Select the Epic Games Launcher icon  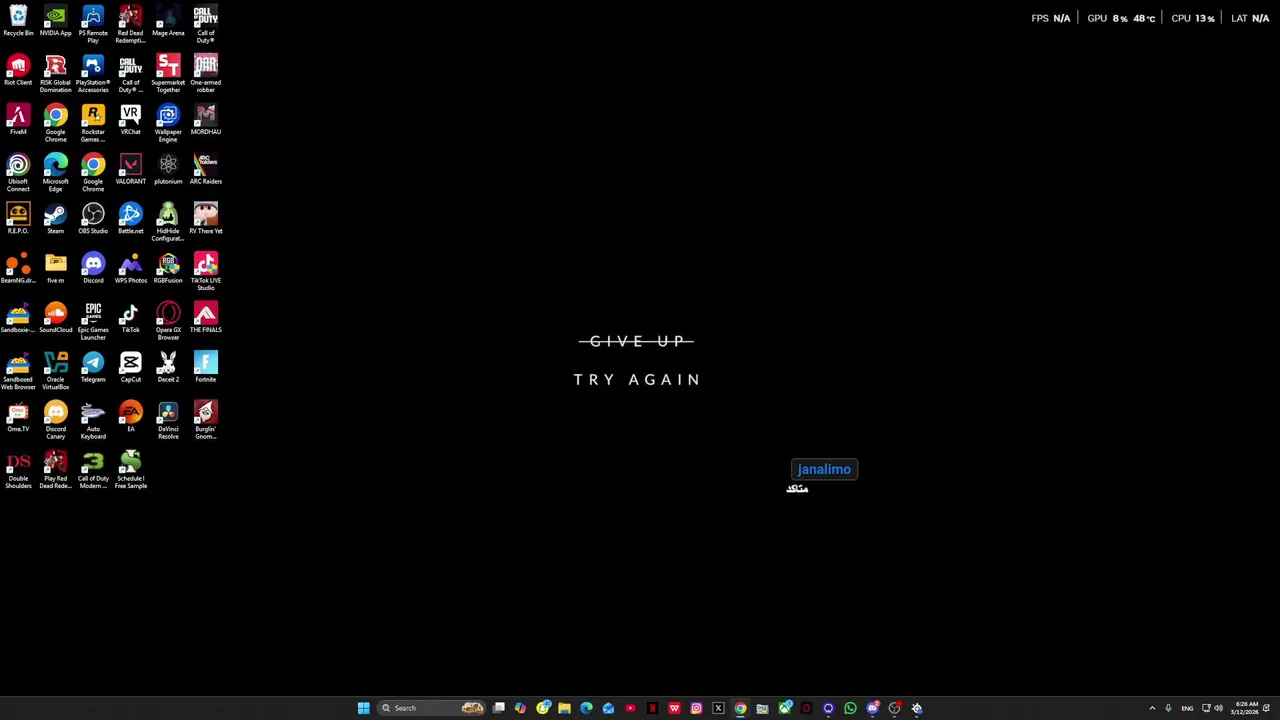(93, 322)
